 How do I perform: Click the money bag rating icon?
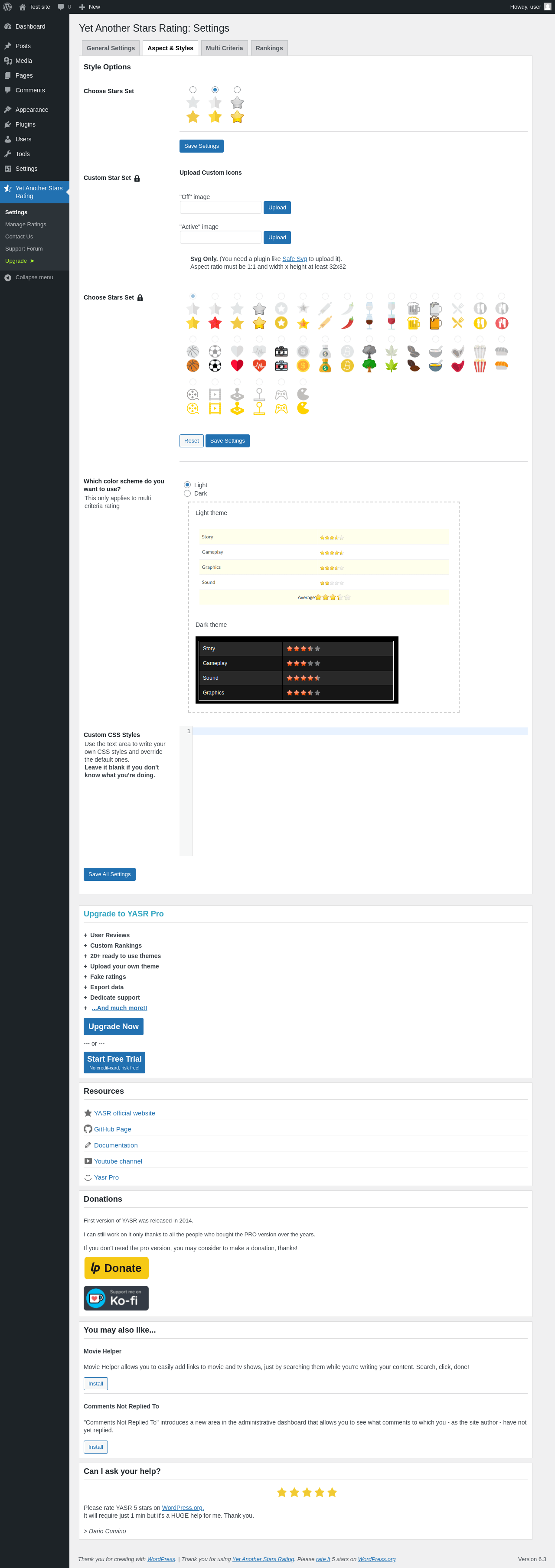(x=325, y=365)
